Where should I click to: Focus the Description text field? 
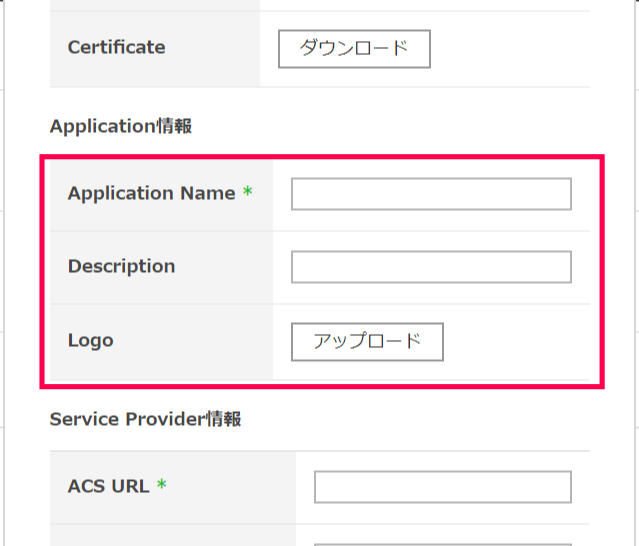pyautogui.click(x=431, y=267)
